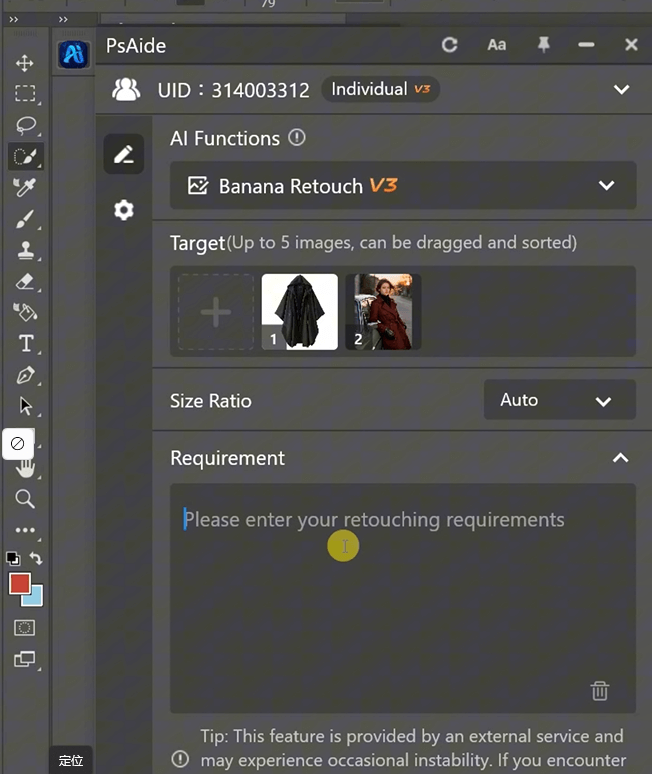Clear requirements with the trash icon
The height and width of the screenshot is (774, 652).
(600, 691)
